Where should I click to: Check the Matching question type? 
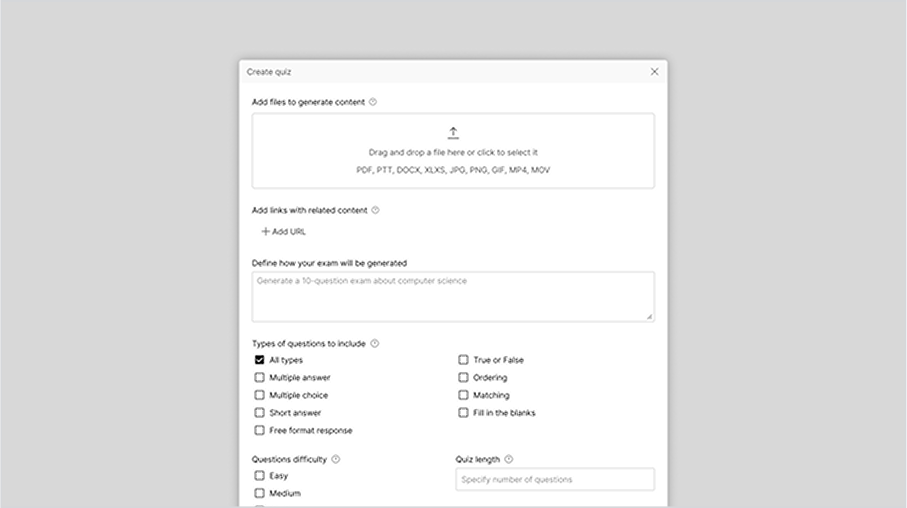coord(463,395)
